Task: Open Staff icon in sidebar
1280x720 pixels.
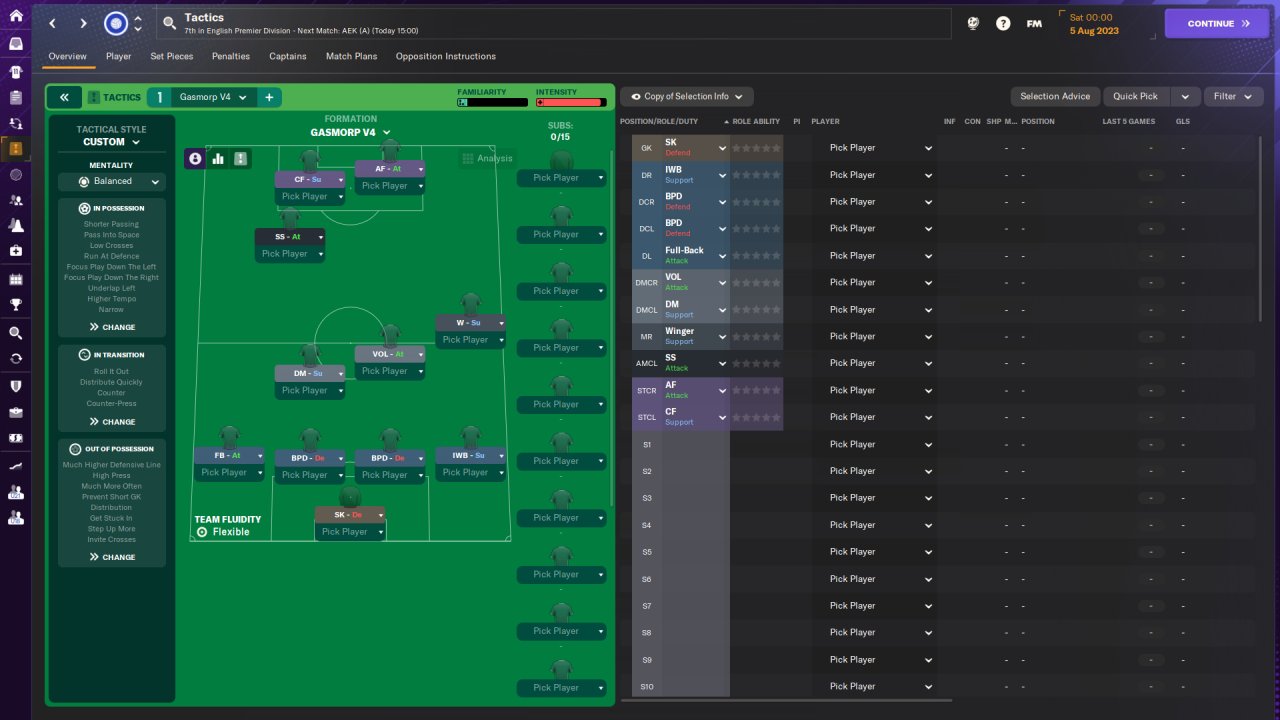Action: (15, 201)
